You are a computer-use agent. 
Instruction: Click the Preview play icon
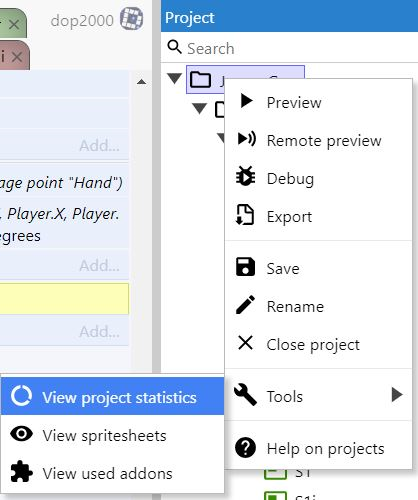pyautogui.click(x=246, y=101)
